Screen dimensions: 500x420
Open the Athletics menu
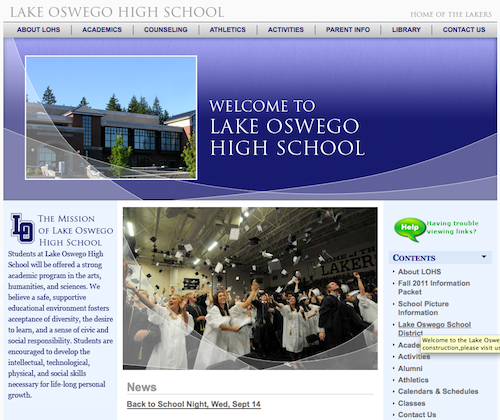pyautogui.click(x=228, y=30)
